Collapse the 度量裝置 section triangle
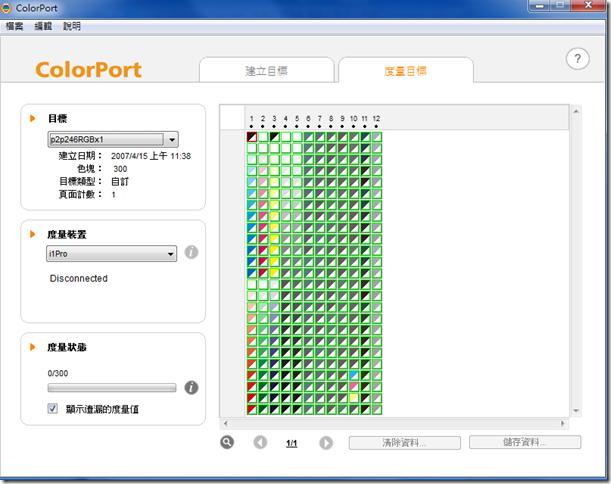The width and height of the screenshot is (611, 484). point(33,234)
